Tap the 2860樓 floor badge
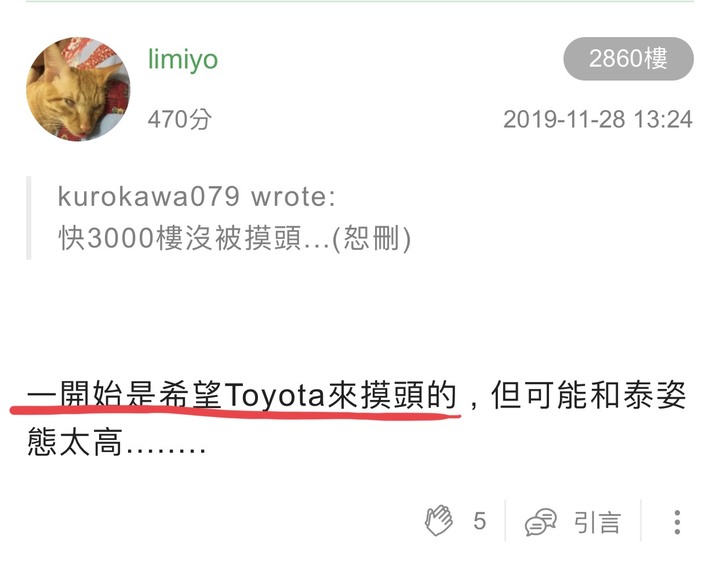Viewport: 720px width, 564px height. pos(628,59)
